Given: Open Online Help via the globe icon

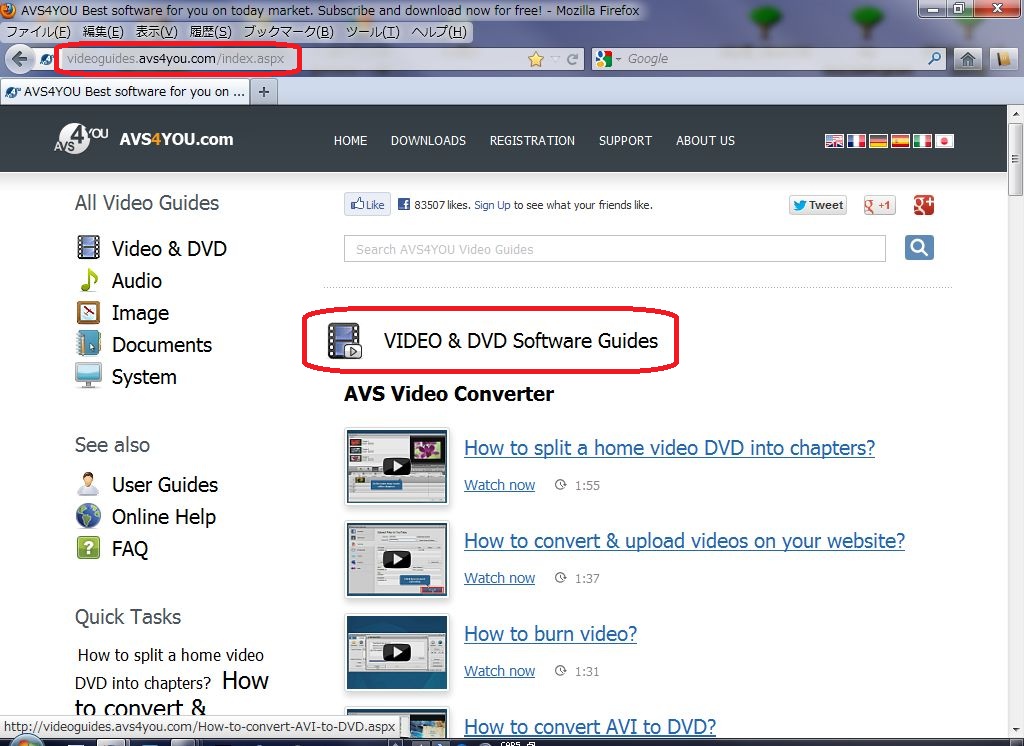Looking at the screenshot, I should coord(88,516).
